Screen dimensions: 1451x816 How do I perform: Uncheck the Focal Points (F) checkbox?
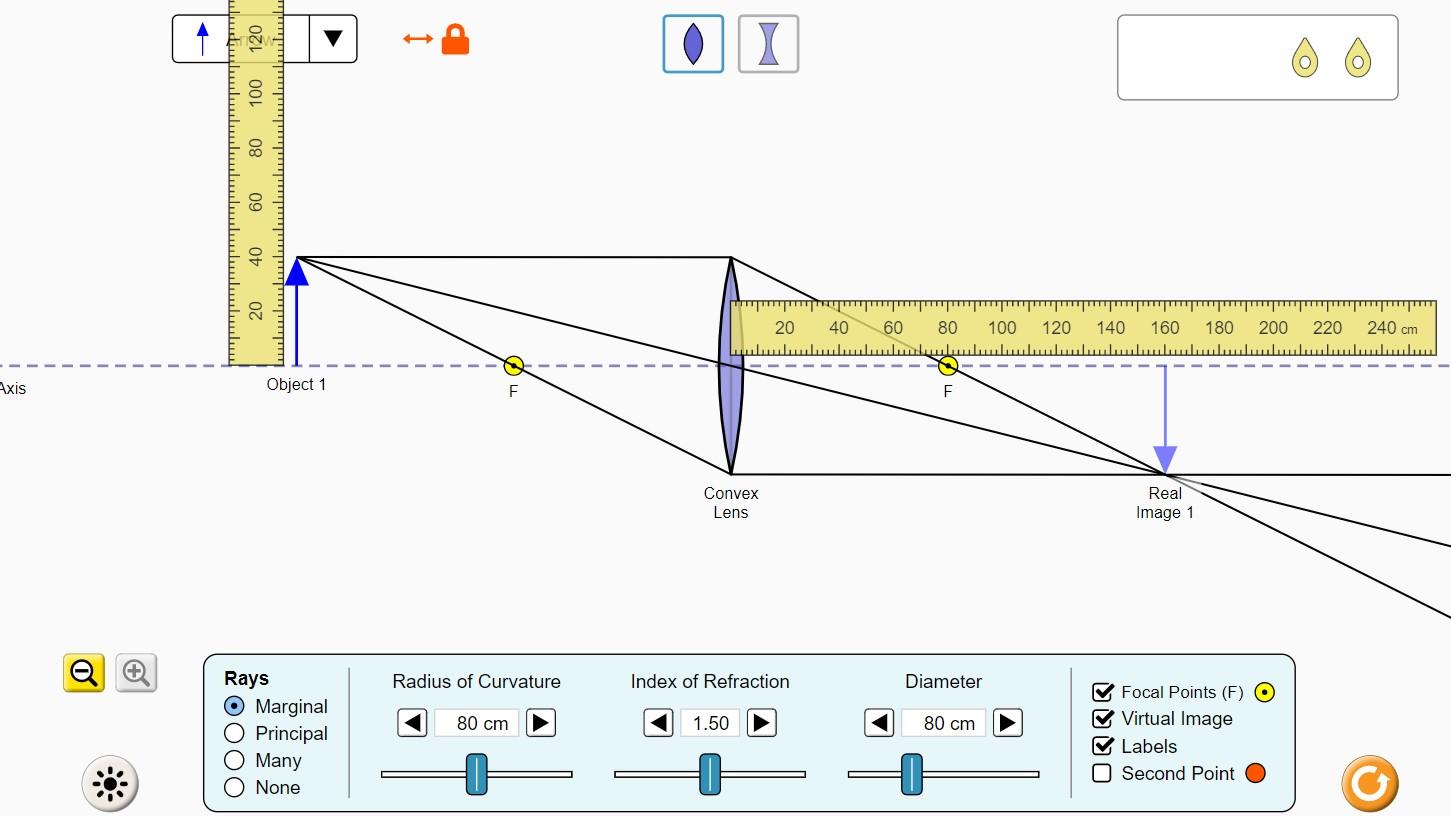tap(1103, 692)
